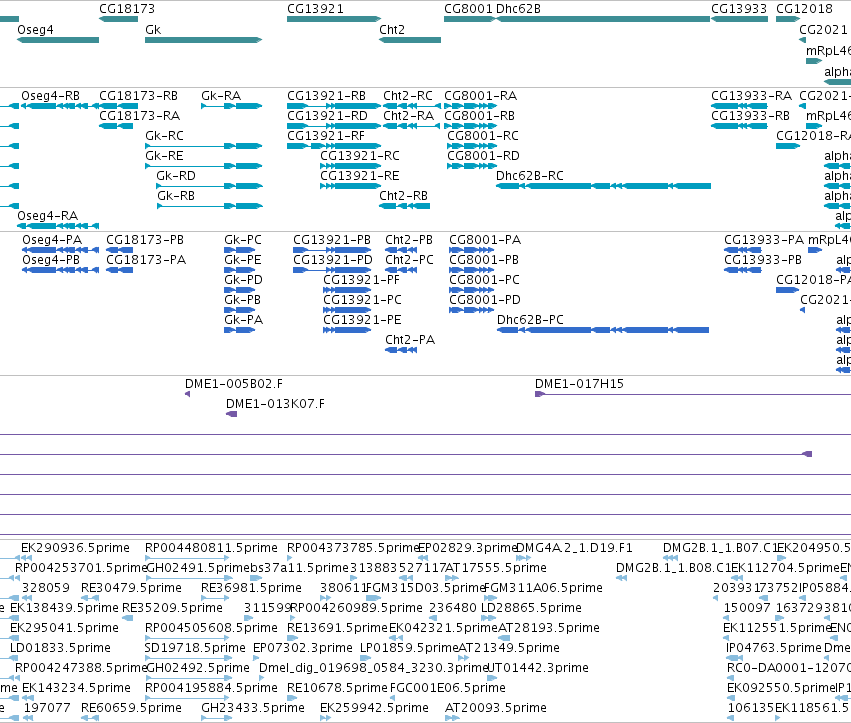
Task: Click the CG18173 gene label
Action: click(x=127, y=9)
